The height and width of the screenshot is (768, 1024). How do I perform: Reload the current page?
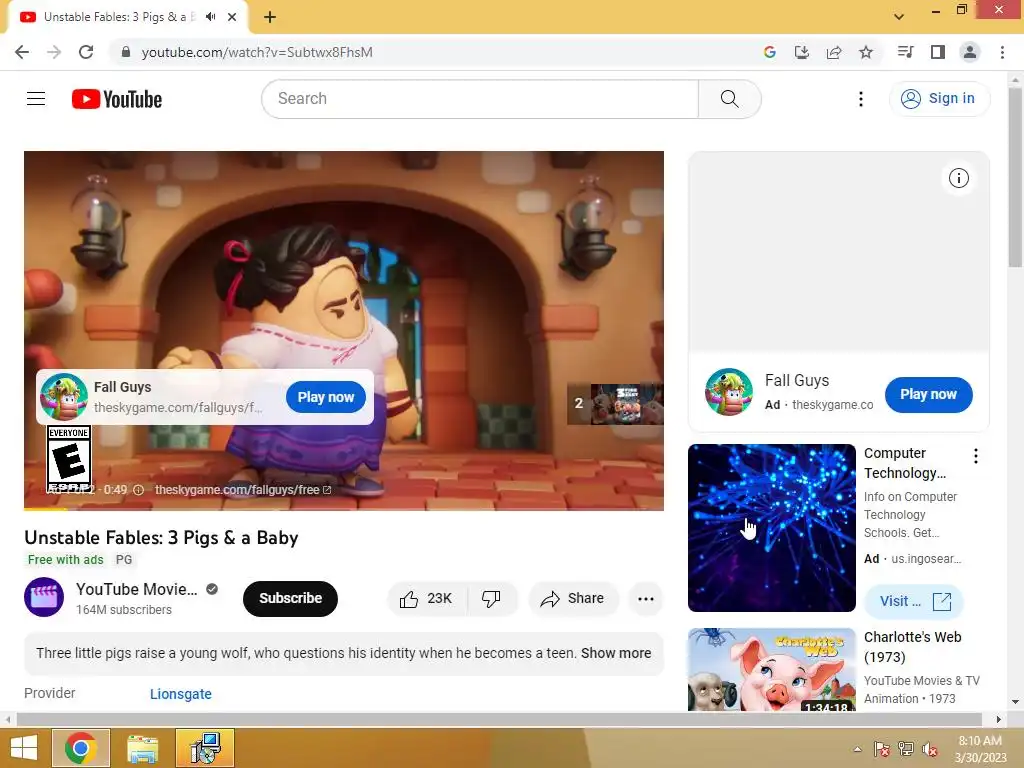[86, 52]
